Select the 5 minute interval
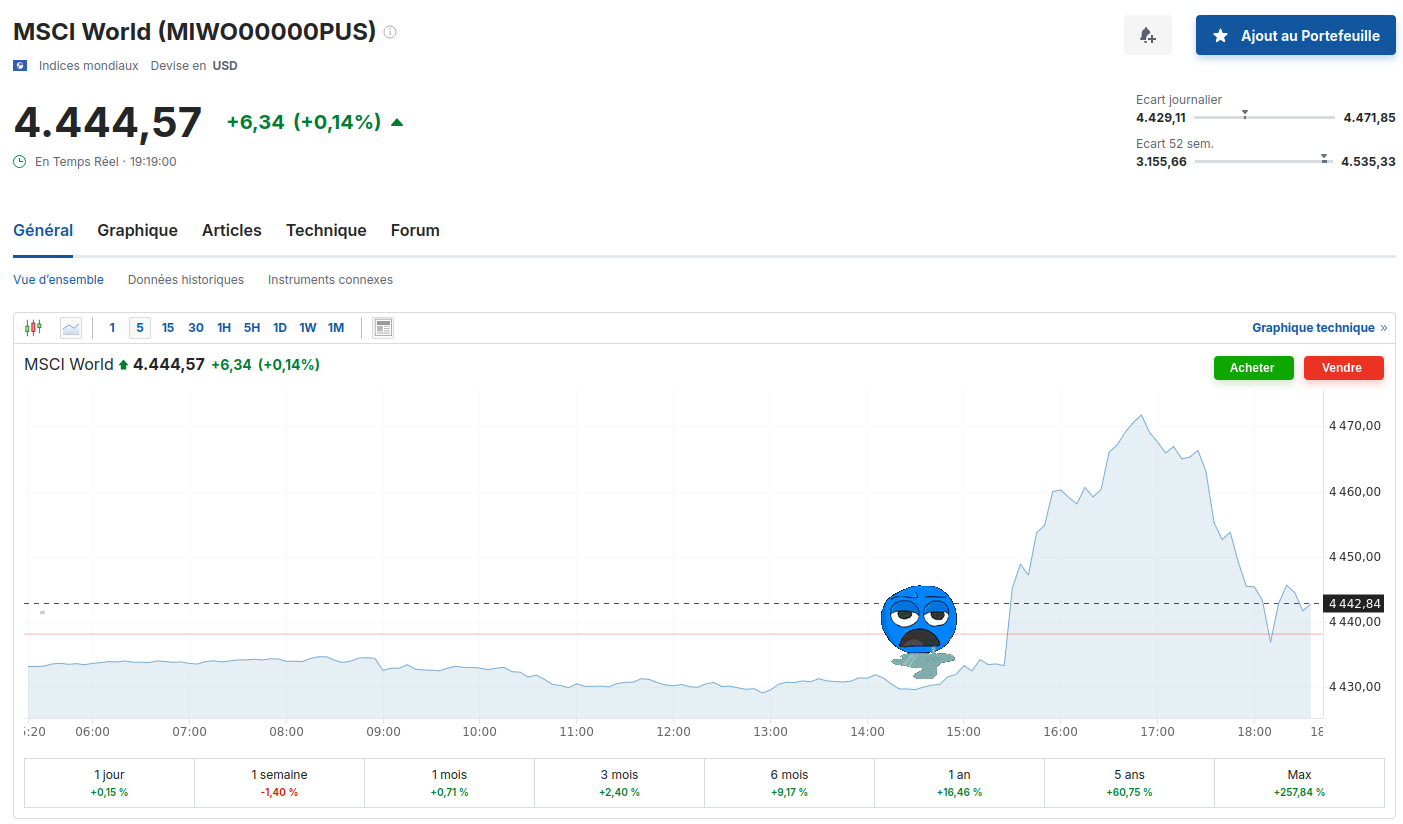Screen dimensions: 1403x824 [x=140, y=328]
